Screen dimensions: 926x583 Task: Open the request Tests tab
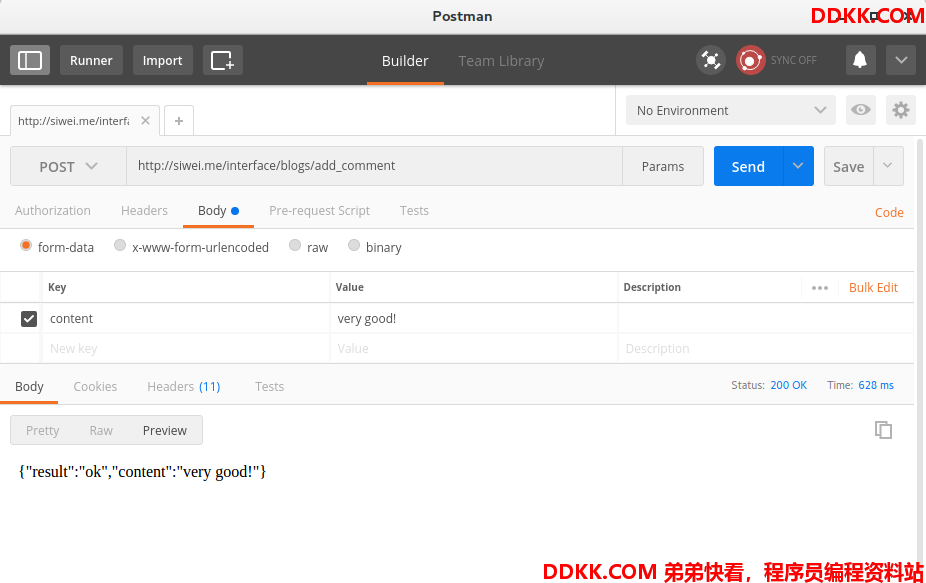pyautogui.click(x=414, y=211)
